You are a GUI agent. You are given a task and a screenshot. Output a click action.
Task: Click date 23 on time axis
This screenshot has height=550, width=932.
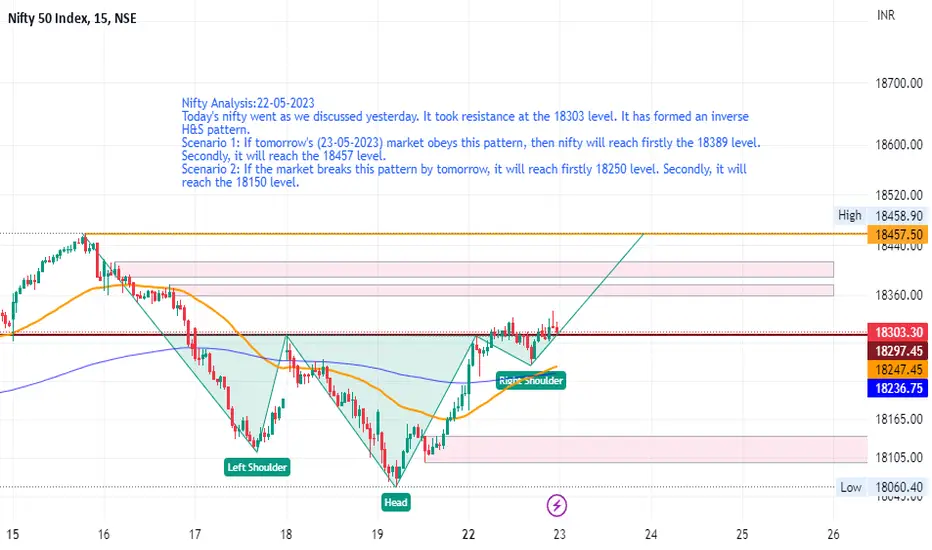point(560,534)
